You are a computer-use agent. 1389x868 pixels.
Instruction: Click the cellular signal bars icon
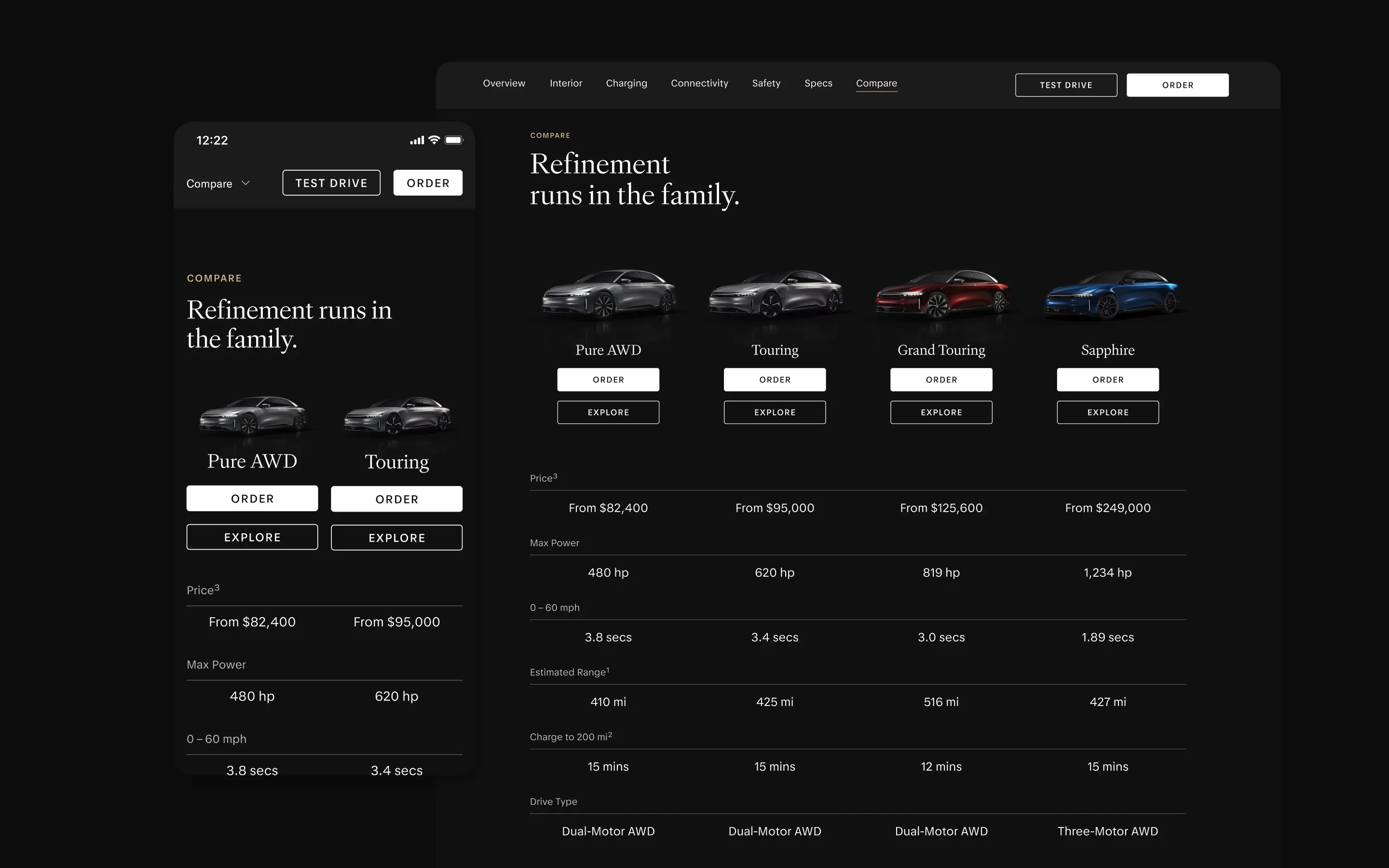417,140
